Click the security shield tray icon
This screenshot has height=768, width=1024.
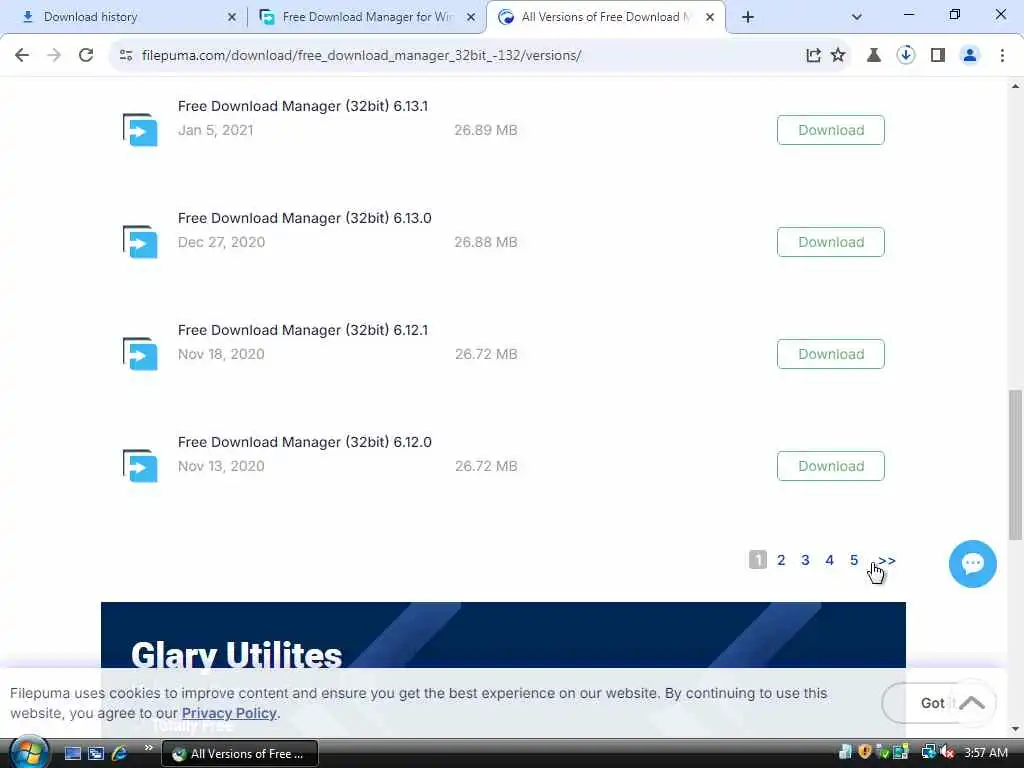coord(865,752)
